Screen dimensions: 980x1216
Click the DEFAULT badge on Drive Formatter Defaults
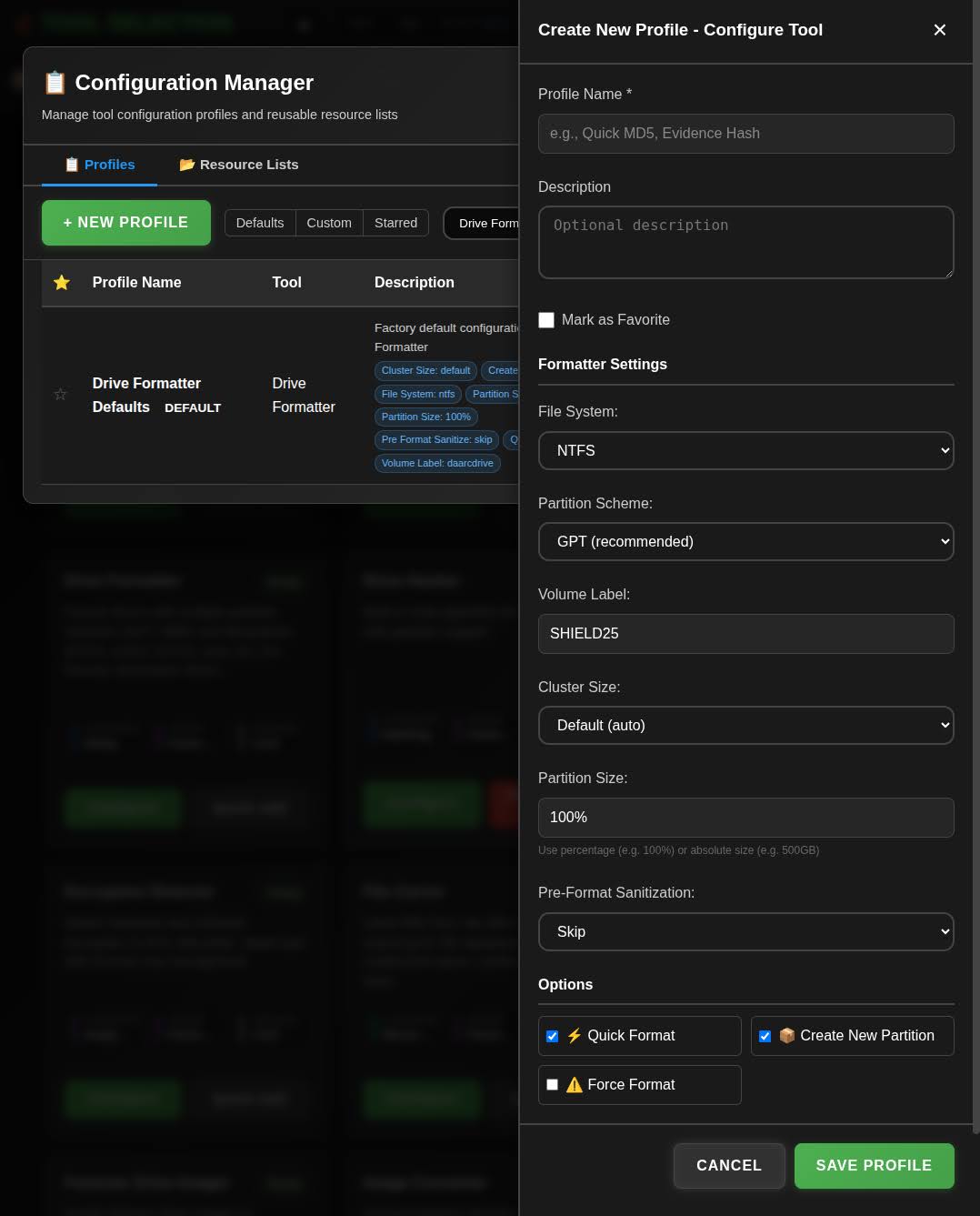[193, 407]
